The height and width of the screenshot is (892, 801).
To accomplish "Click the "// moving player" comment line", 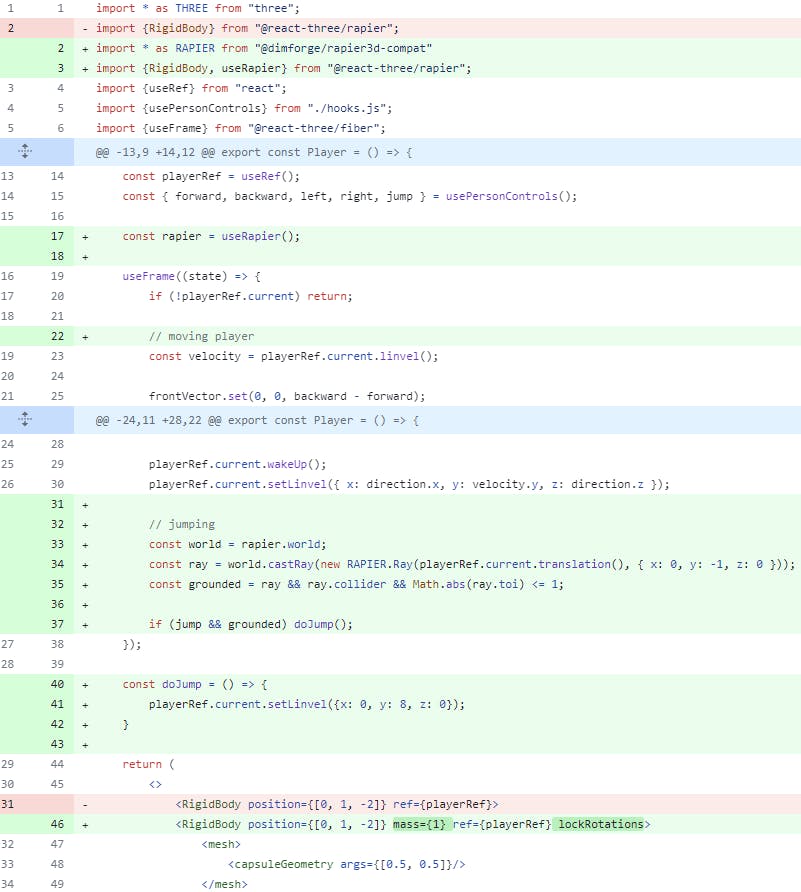I will (x=201, y=336).
